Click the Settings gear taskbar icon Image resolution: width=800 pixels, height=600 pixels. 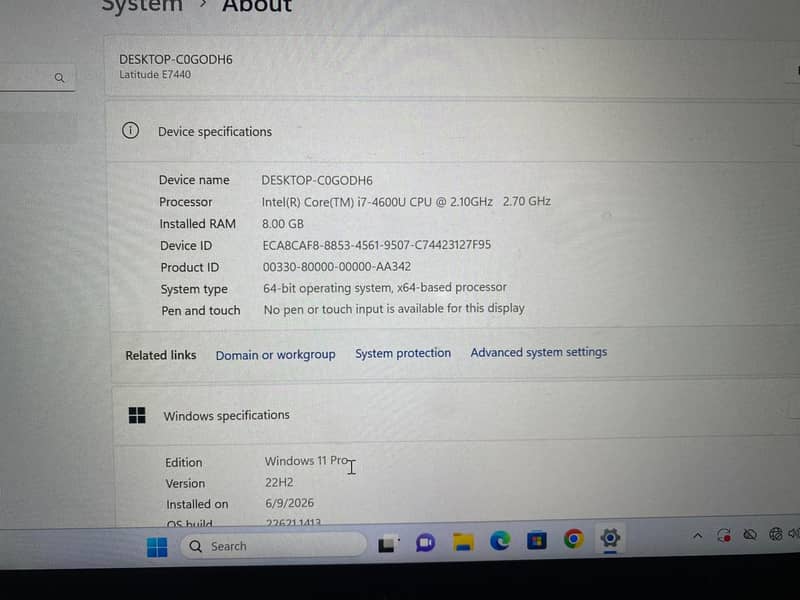610,538
